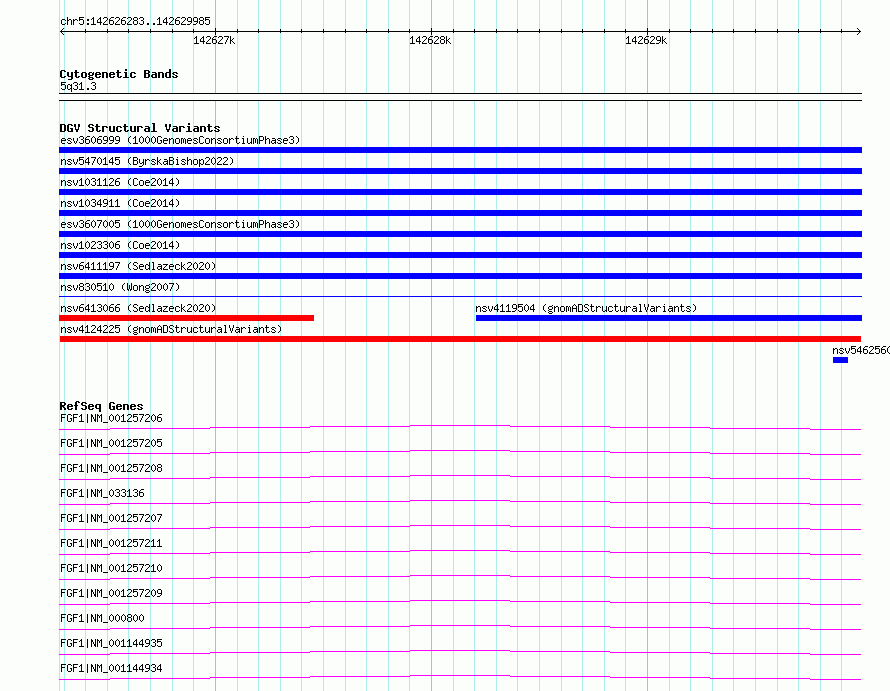Click transcript FGF1|NM_000800 label
Screen dimensions: 890x691
tap(102, 618)
